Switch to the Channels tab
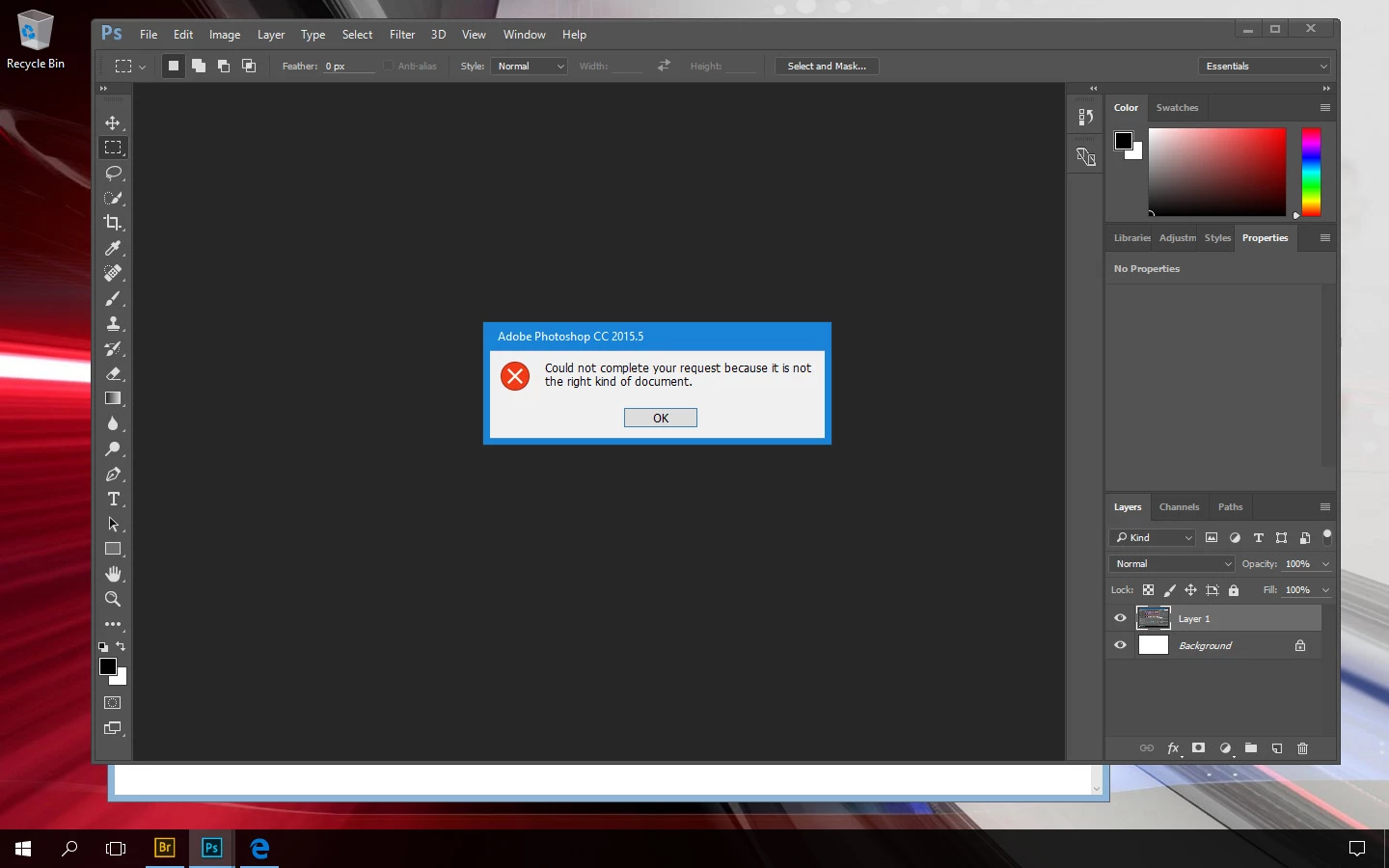 (1179, 506)
